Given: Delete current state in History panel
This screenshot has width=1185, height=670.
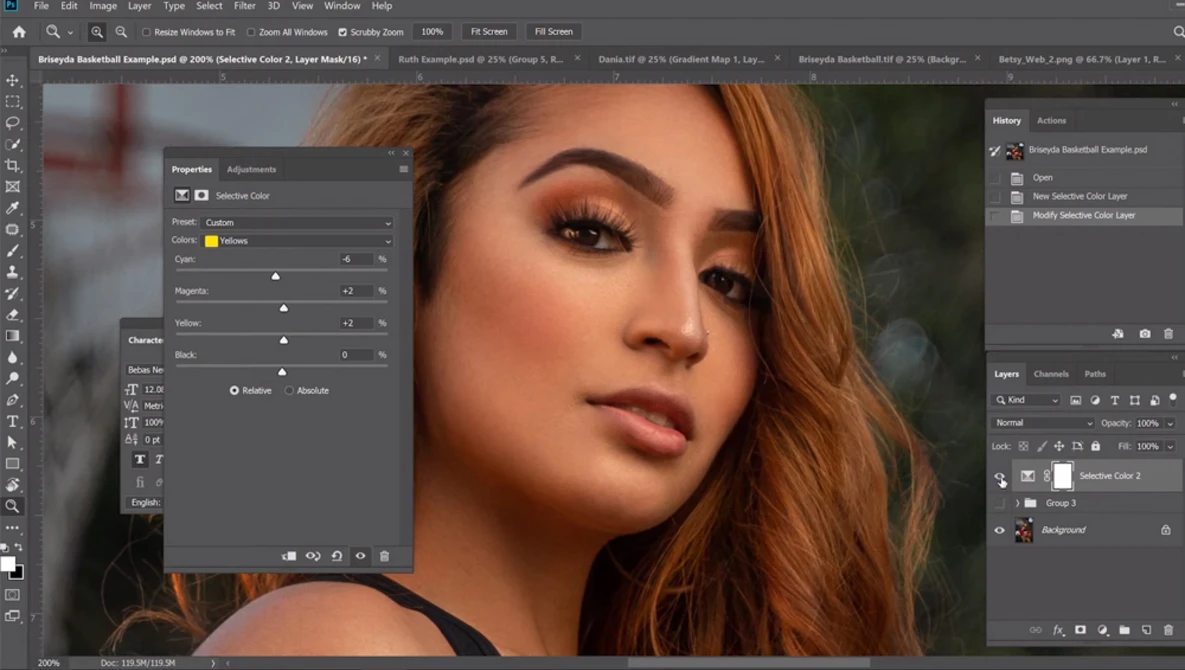Looking at the screenshot, I should pos(1168,334).
